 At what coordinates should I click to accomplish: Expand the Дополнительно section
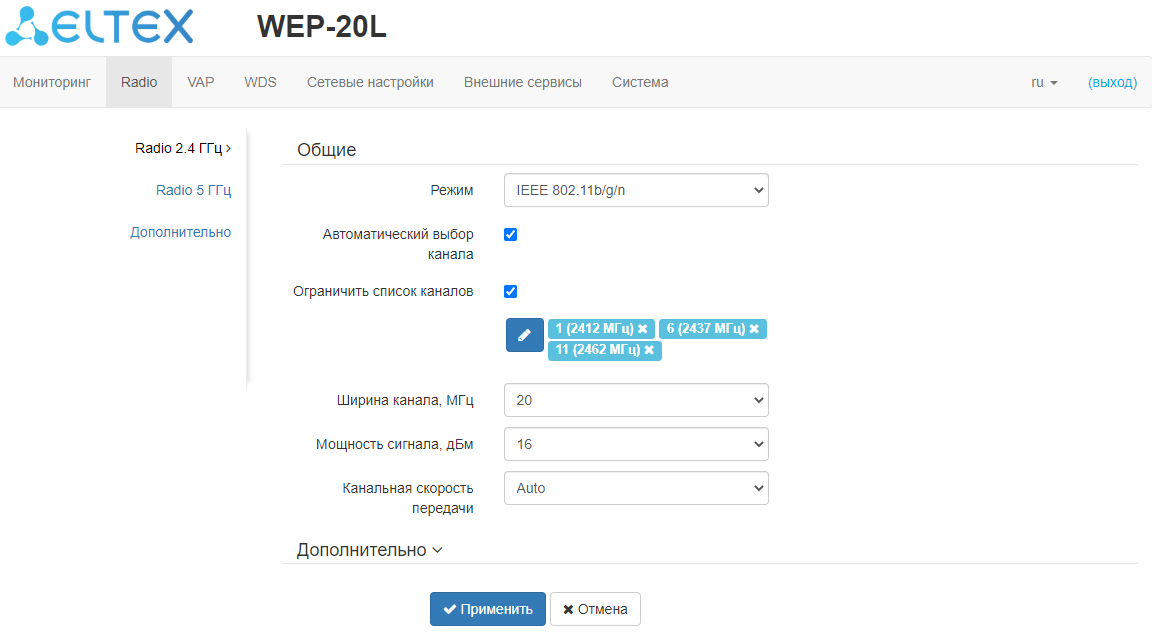point(369,550)
